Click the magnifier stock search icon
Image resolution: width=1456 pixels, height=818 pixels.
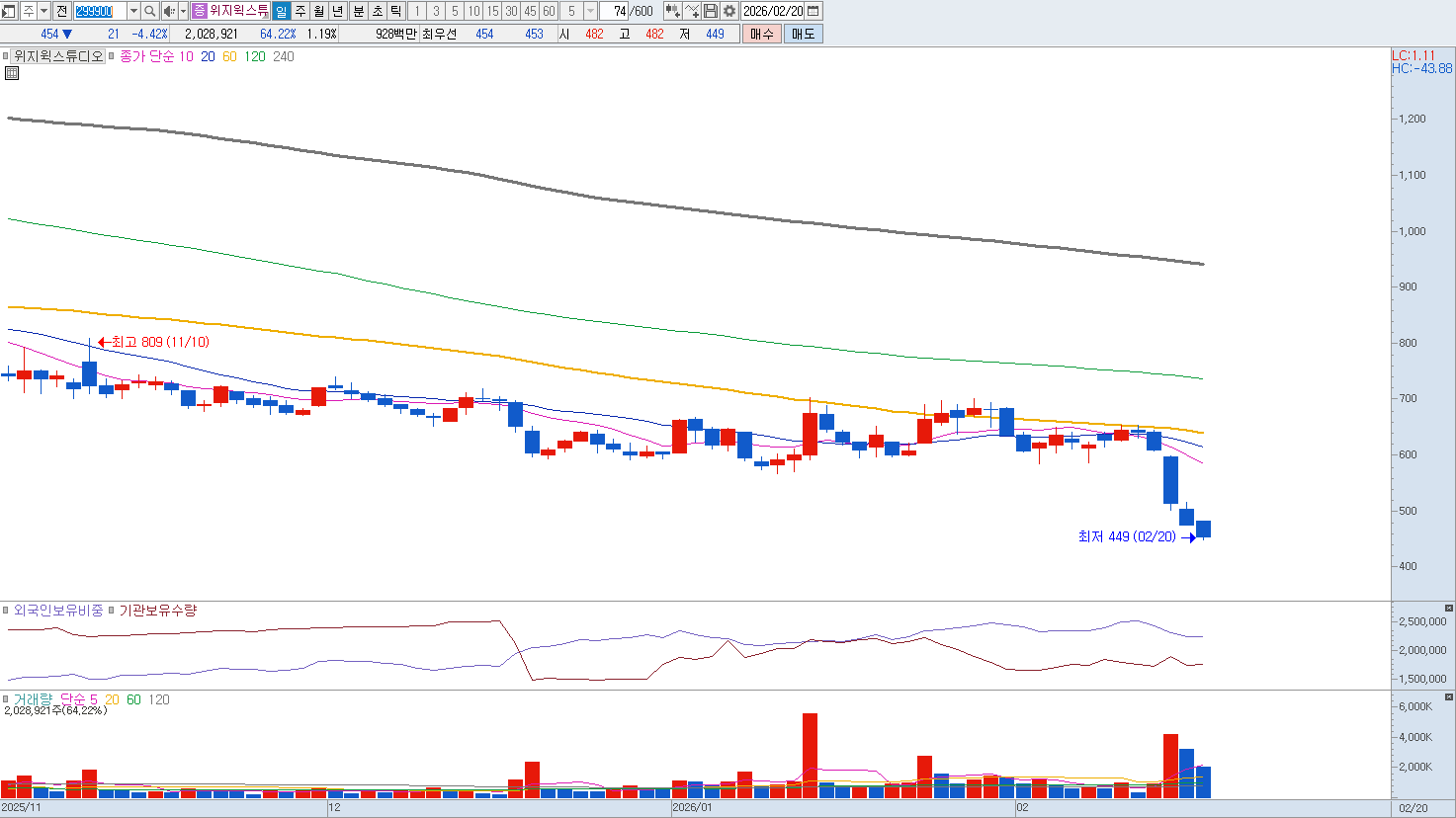(149, 11)
